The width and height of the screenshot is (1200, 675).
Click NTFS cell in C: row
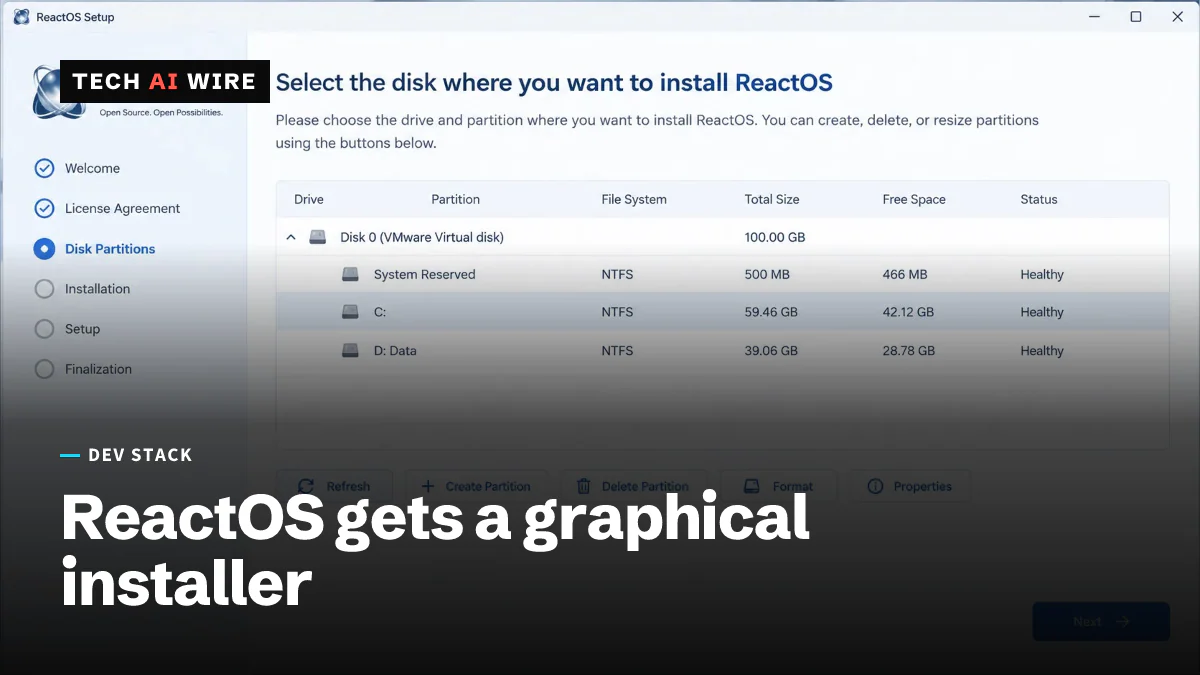pyautogui.click(x=617, y=312)
